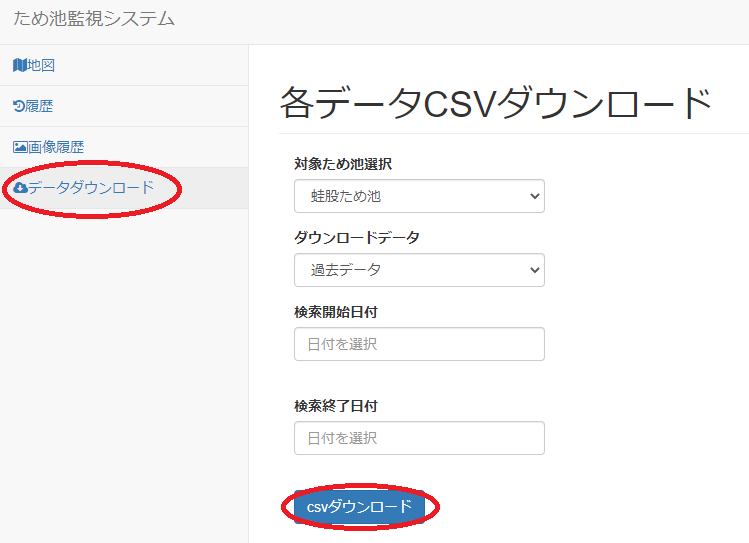Click the ダウンロードデータ field label
Image resolution: width=749 pixels, height=543 pixels.
pos(356,237)
